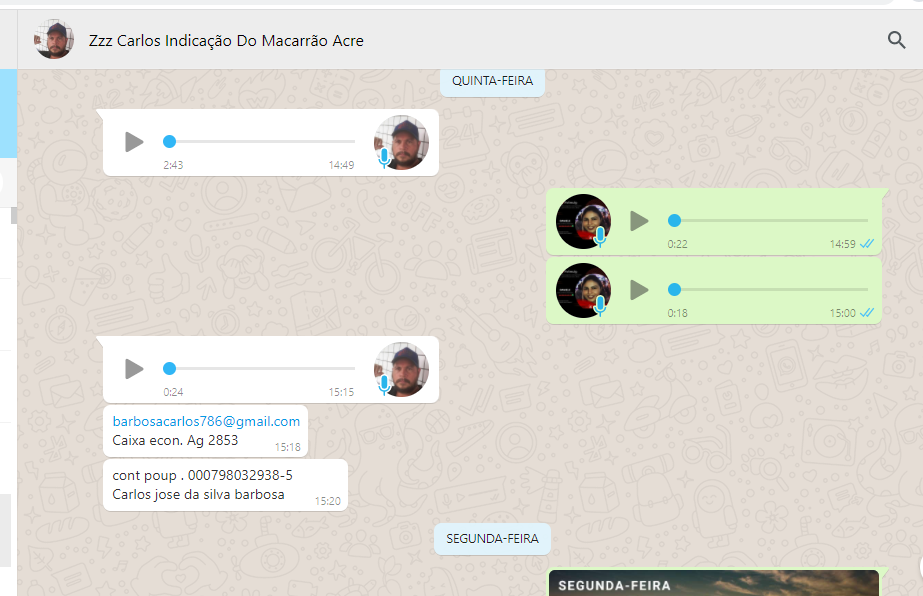Screen dimensions: 923x596
Task: Play the 0:18 sent voice message
Action: pyautogui.click(x=639, y=290)
